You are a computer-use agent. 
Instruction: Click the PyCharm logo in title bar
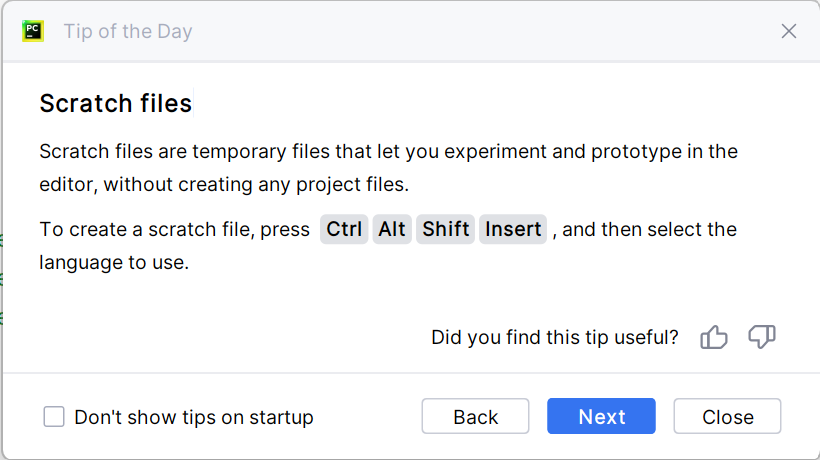33,31
